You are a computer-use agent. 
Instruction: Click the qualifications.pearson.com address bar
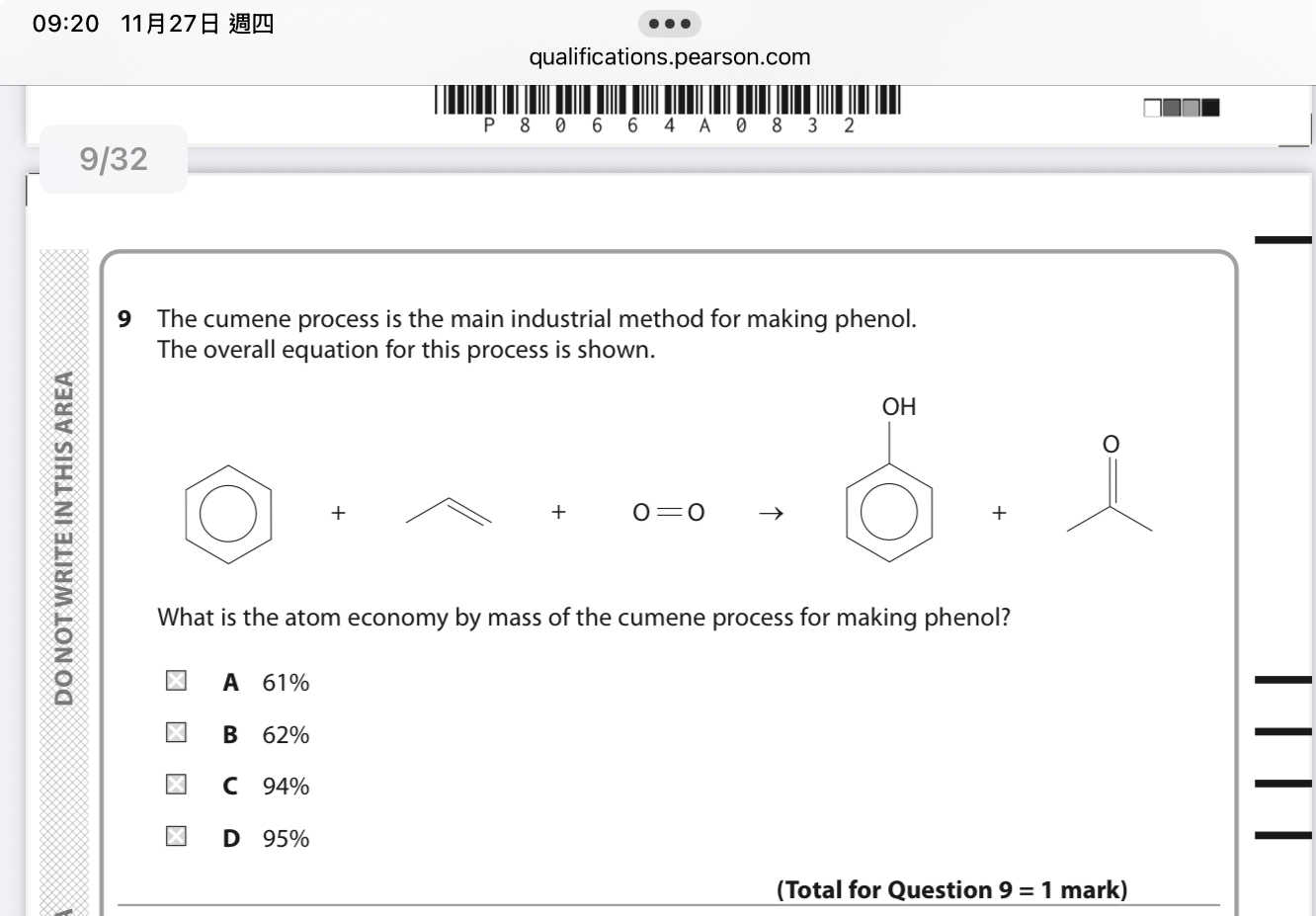coord(669,57)
